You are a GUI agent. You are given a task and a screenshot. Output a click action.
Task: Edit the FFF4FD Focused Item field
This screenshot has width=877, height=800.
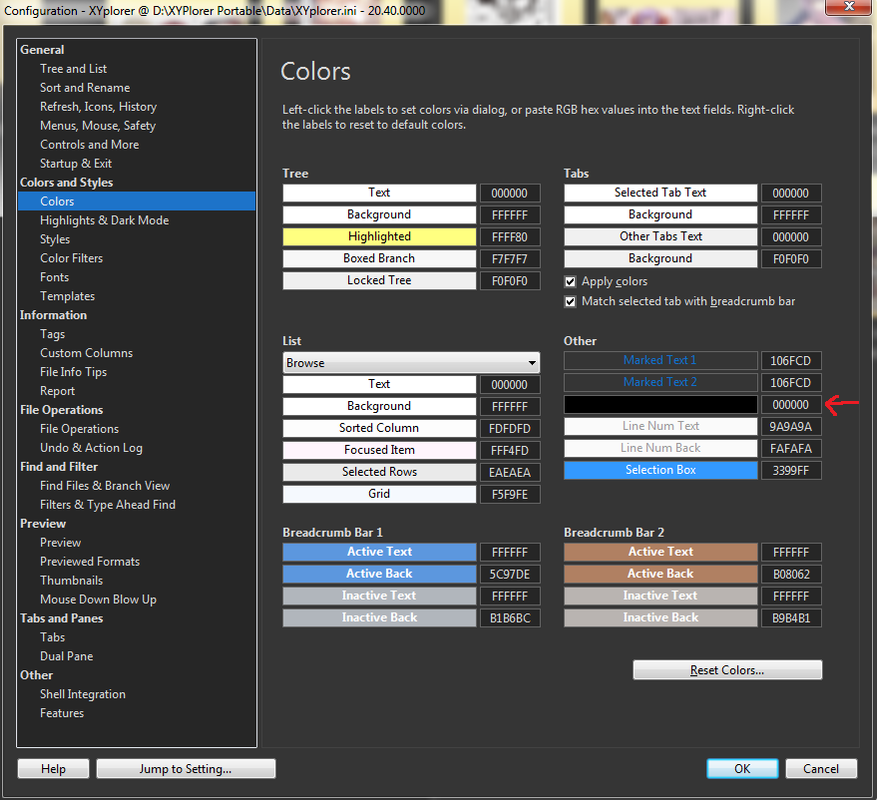[x=510, y=451]
